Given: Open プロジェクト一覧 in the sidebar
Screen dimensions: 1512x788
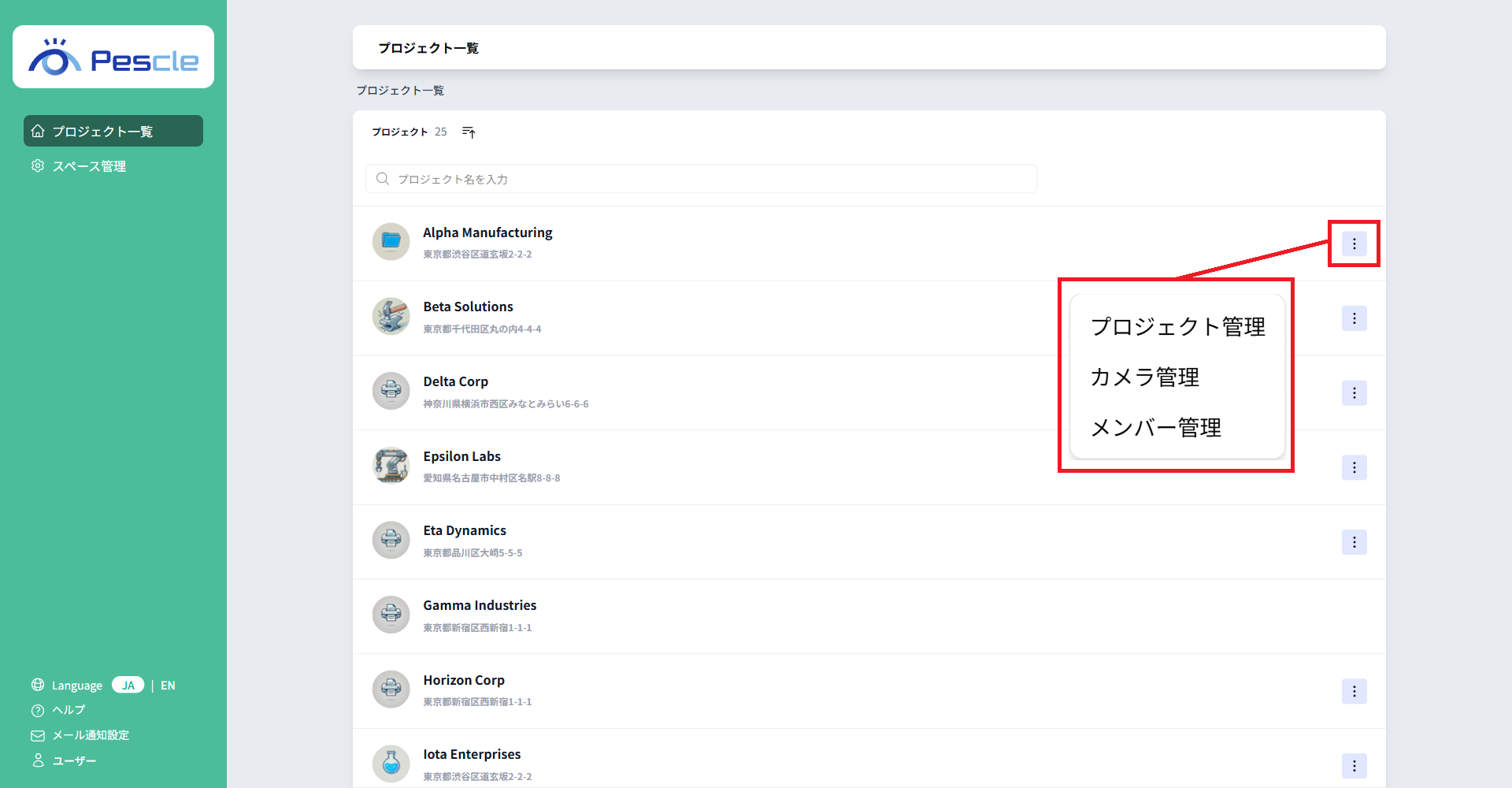Looking at the screenshot, I should 113,132.
